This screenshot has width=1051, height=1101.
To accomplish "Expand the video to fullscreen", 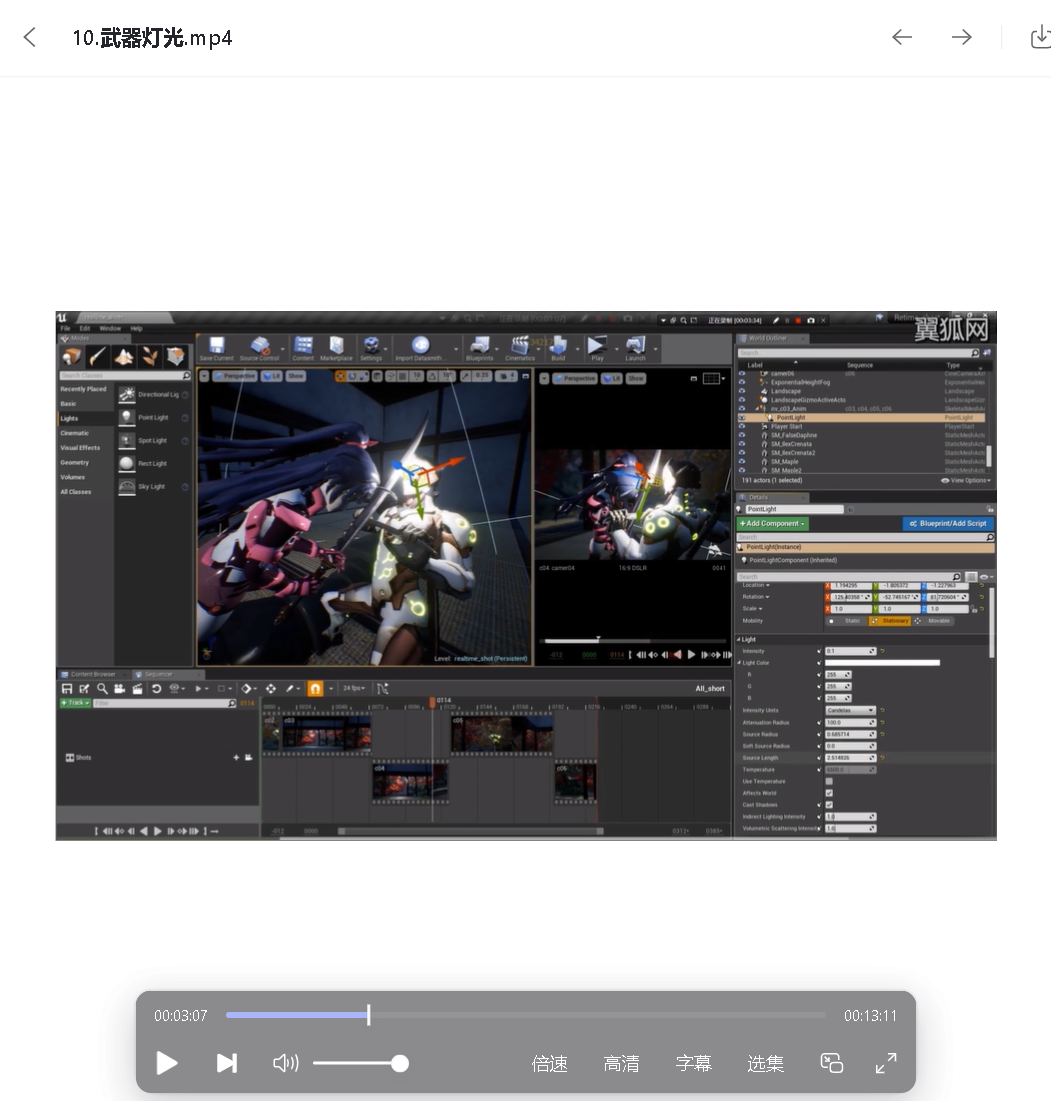I will pyautogui.click(x=886, y=1063).
